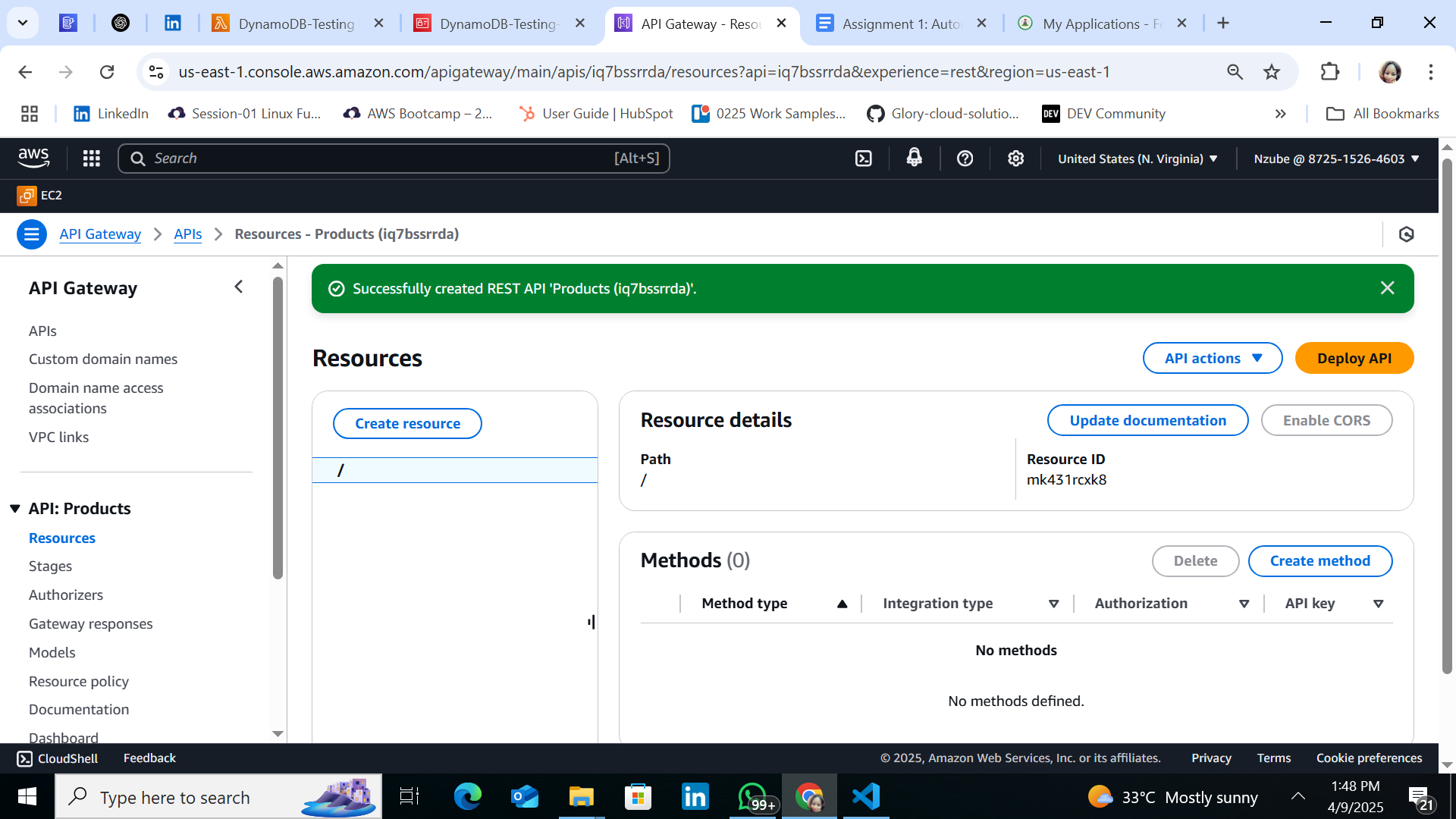Open the settings gear in AWS header

[1015, 158]
